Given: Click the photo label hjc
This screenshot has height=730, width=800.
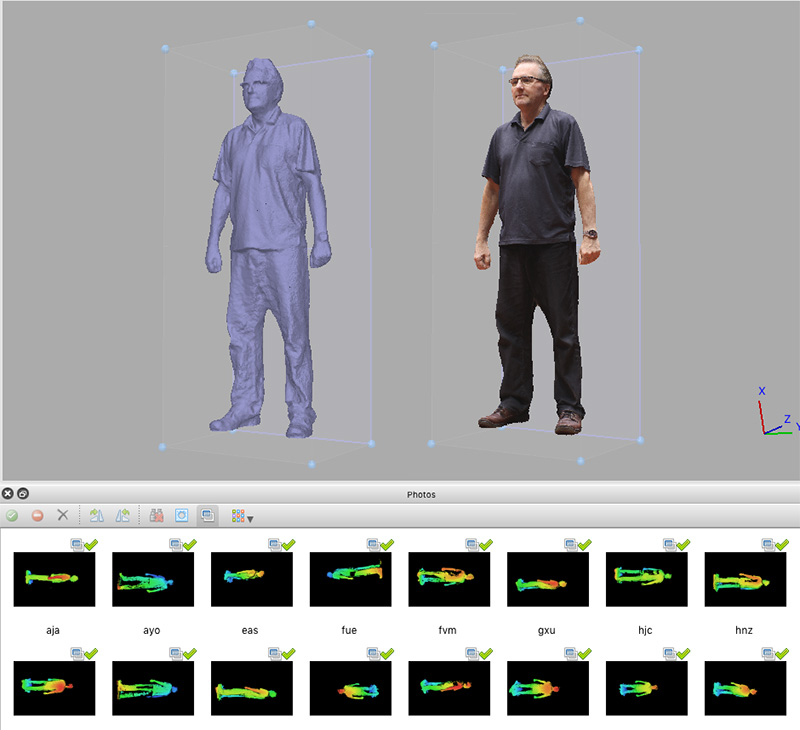Looking at the screenshot, I should click(x=645, y=631).
